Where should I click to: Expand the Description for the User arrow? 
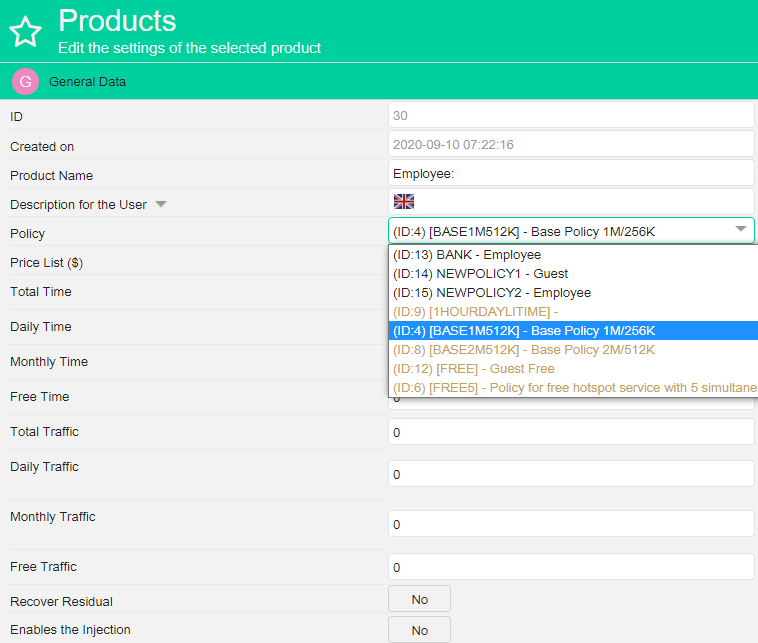point(161,205)
